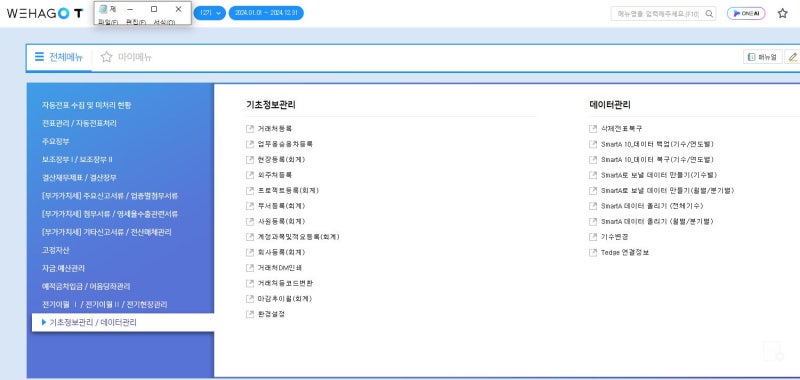
Task: Open Tedge 연결정보 link
Action: [625, 252]
